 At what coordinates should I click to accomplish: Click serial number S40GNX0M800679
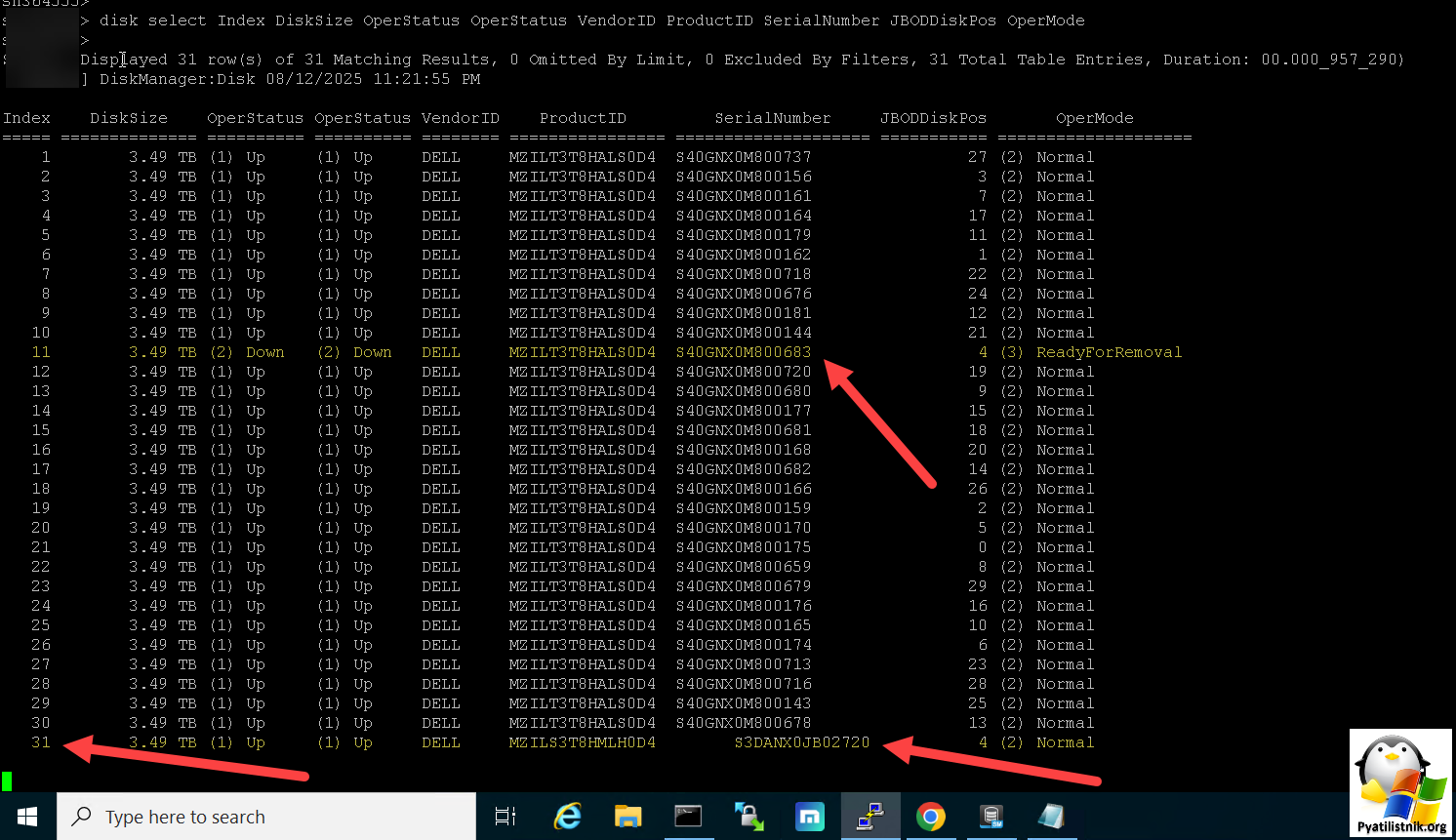click(x=744, y=586)
